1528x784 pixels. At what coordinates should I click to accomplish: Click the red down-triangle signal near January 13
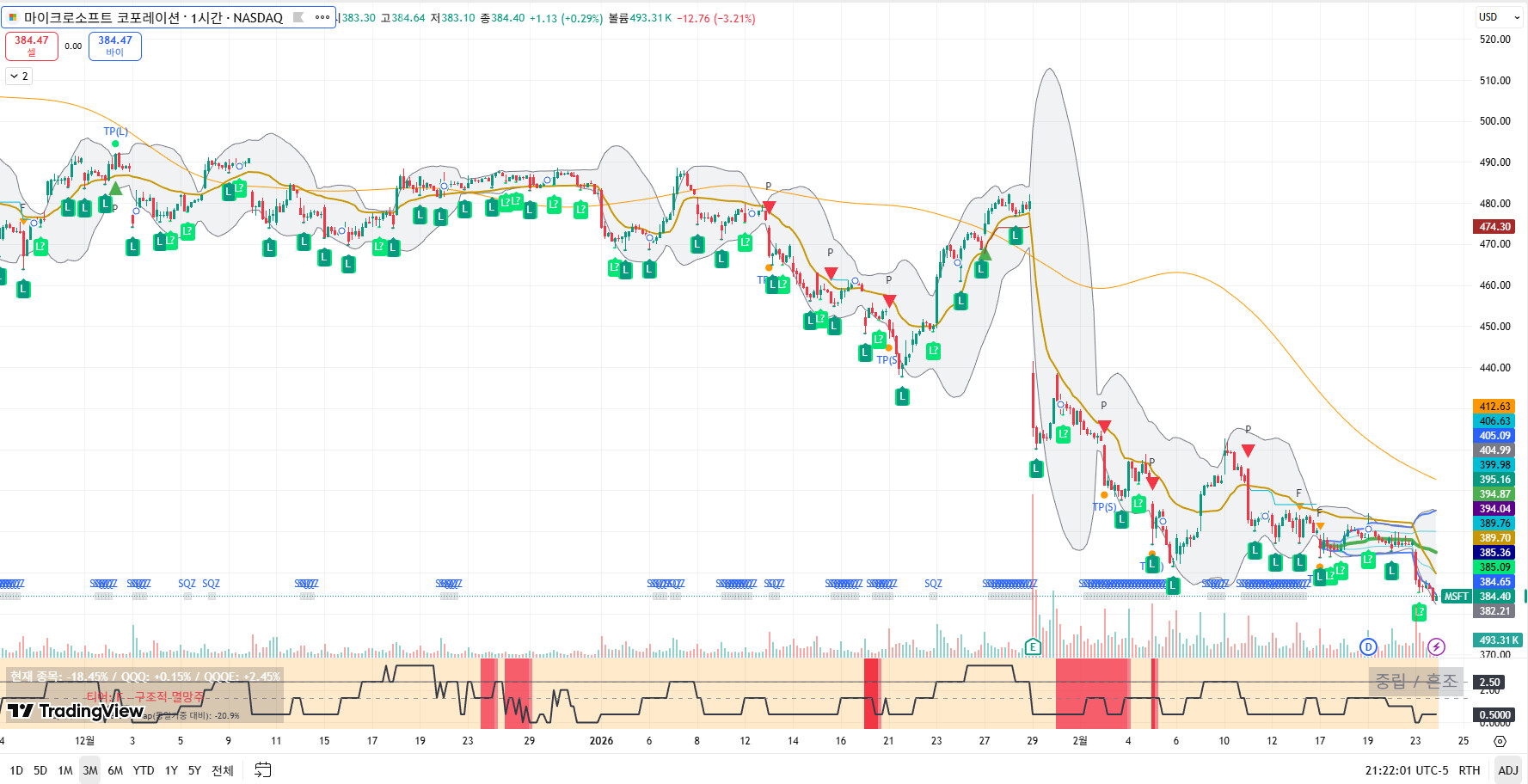(x=769, y=207)
